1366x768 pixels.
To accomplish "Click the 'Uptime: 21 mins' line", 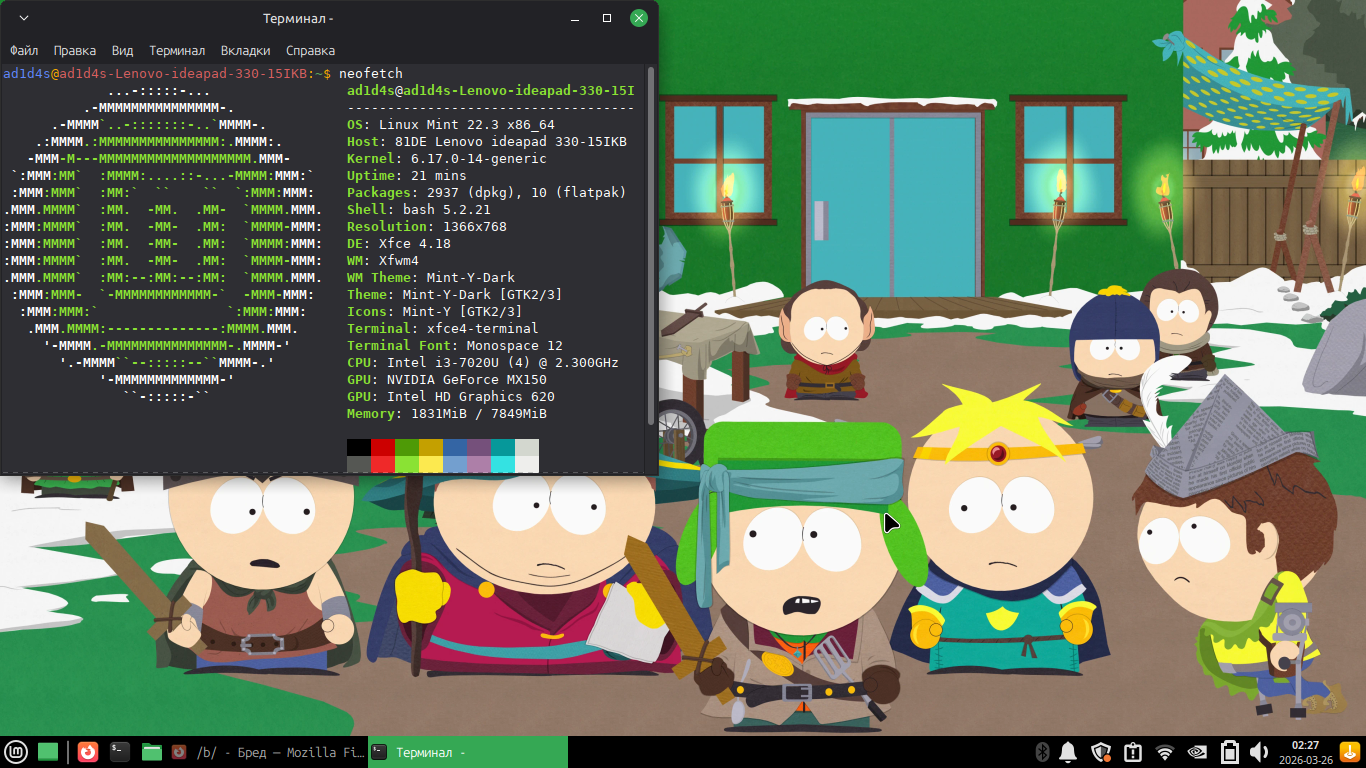I will point(407,176).
